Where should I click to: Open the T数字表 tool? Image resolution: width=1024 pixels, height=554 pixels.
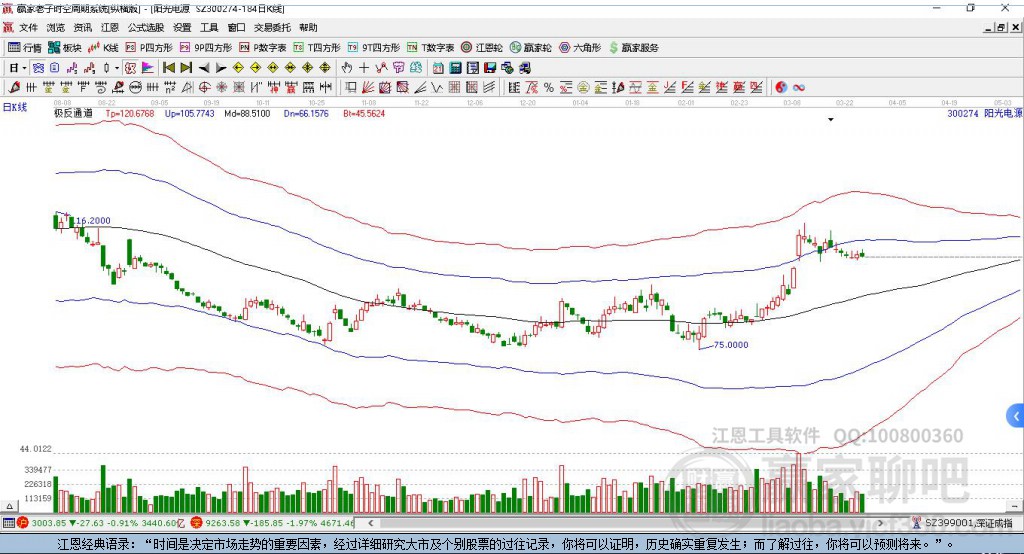pos(430,48)
